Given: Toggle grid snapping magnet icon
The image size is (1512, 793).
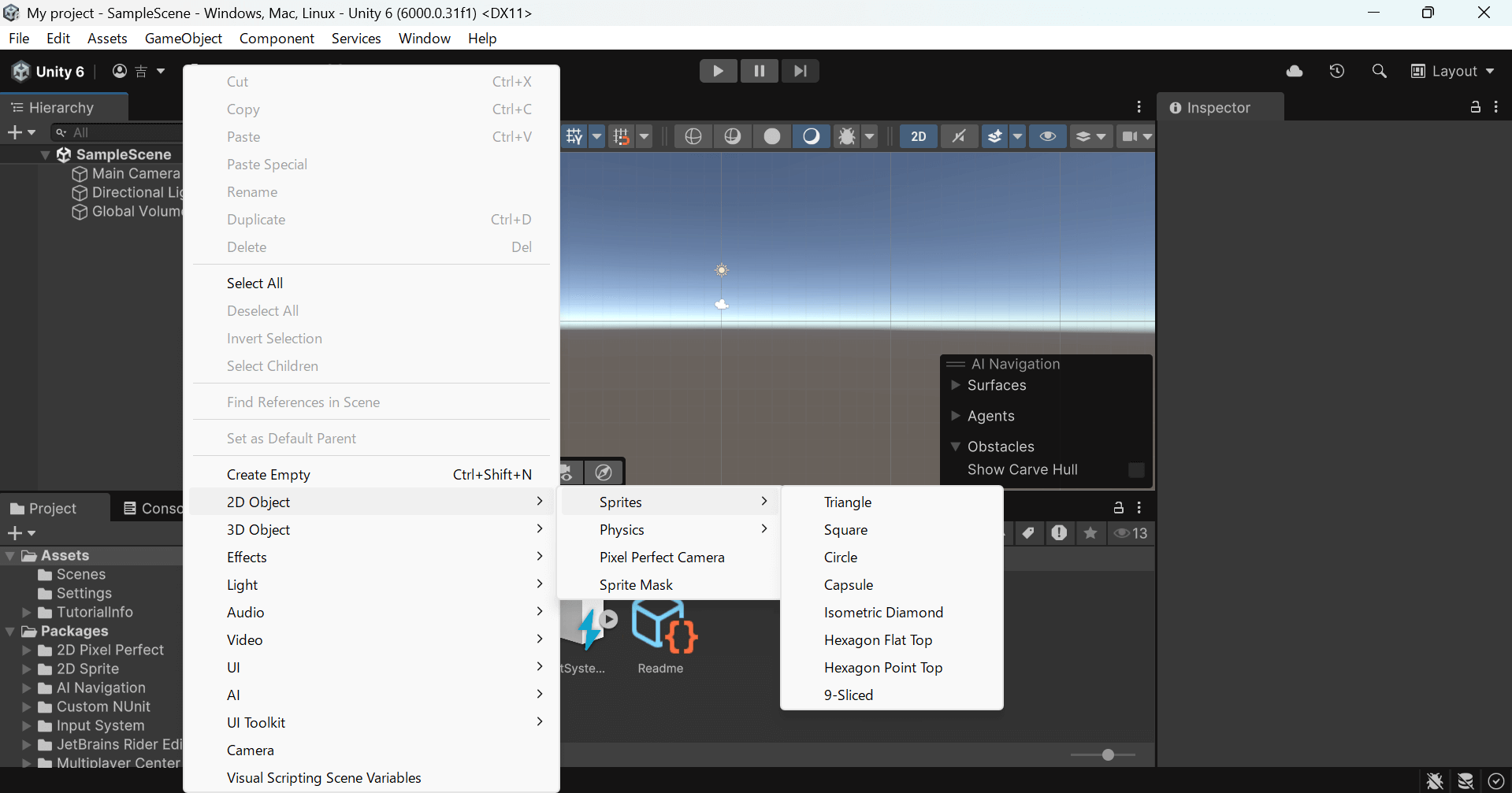Looking at the screenshot, I should coord(622,136).
